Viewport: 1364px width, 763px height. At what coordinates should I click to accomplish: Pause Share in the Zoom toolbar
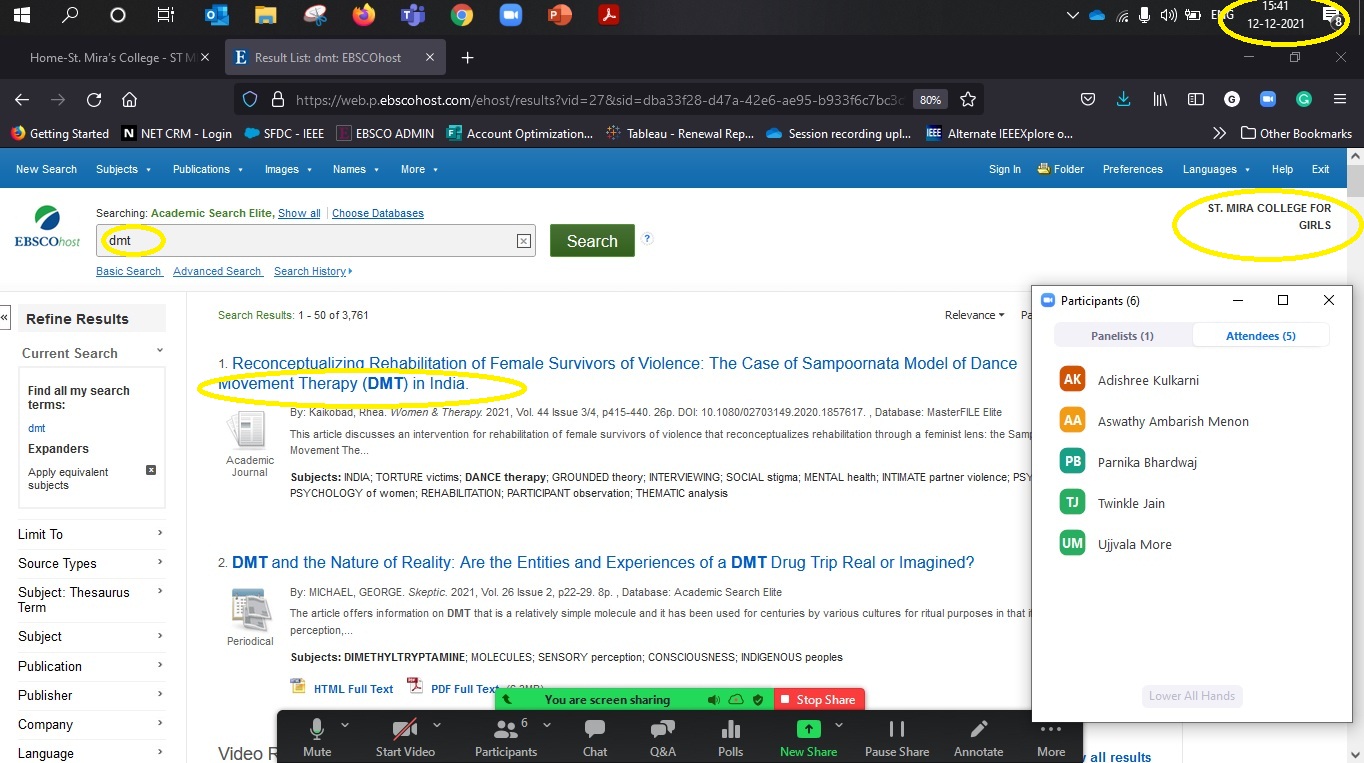(897, 738)
